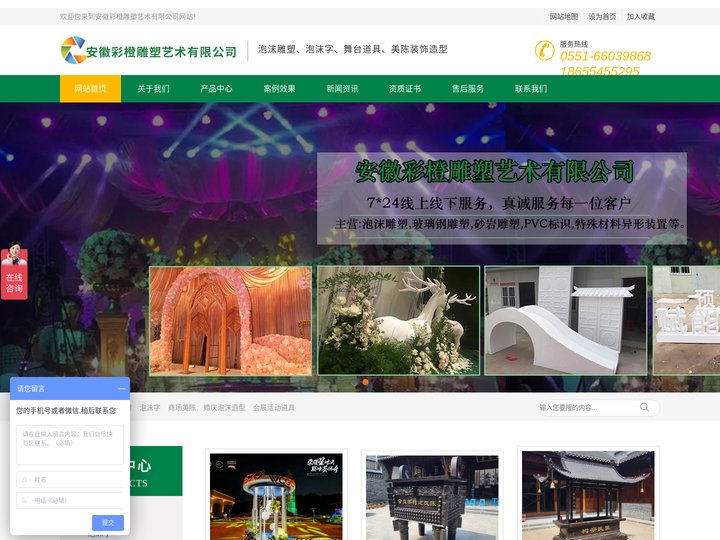Click the banner company title text
The image size is (720, 540).
pos(495,171)
